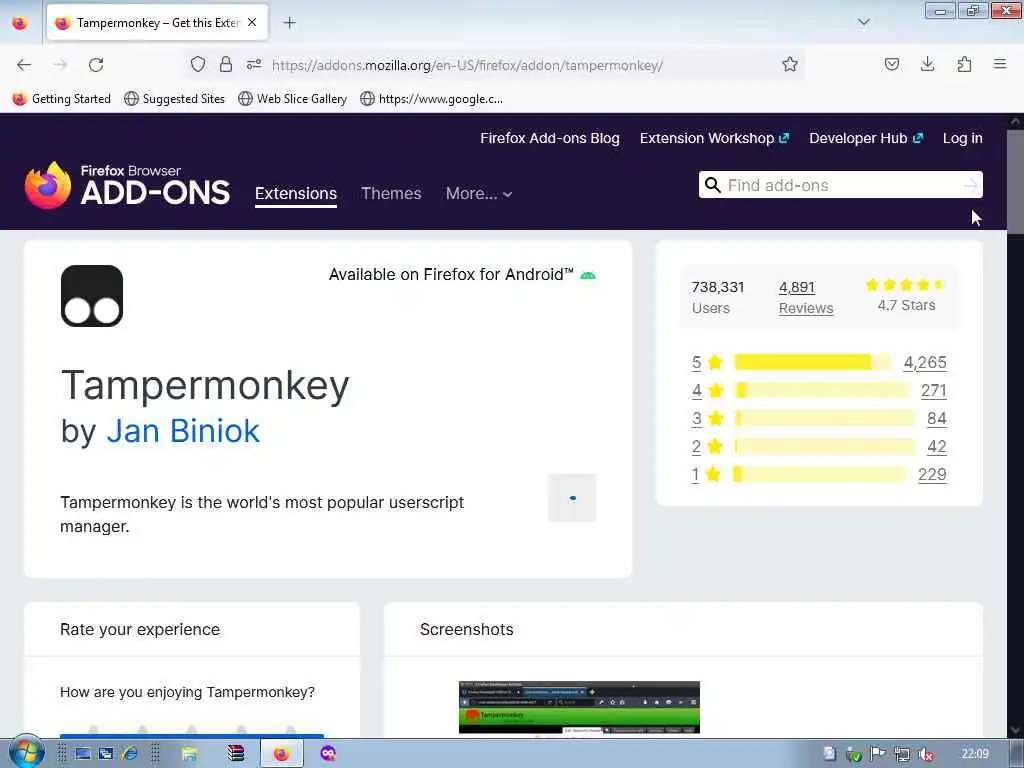This screenshot has width=1024, height=768.
Task: Open the Pocket save icon
Action: tap(891, 64)
